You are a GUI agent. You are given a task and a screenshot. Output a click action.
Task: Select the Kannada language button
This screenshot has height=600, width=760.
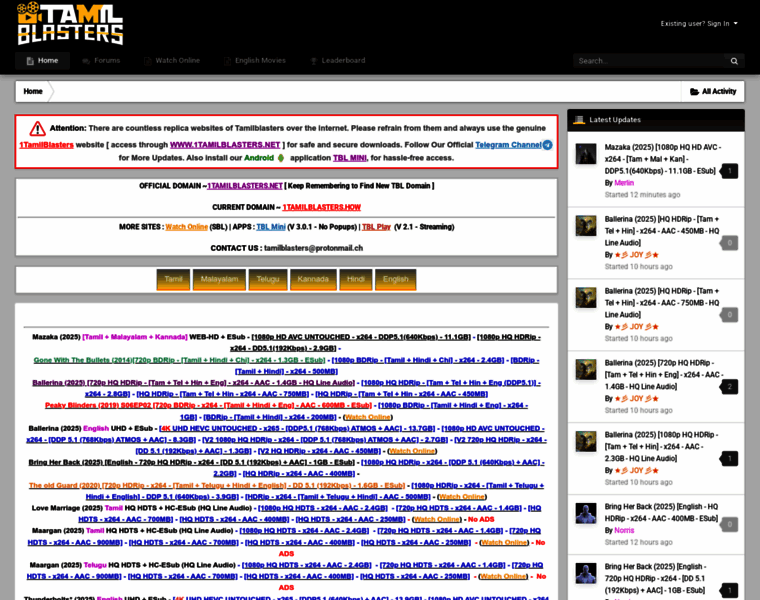313,280
